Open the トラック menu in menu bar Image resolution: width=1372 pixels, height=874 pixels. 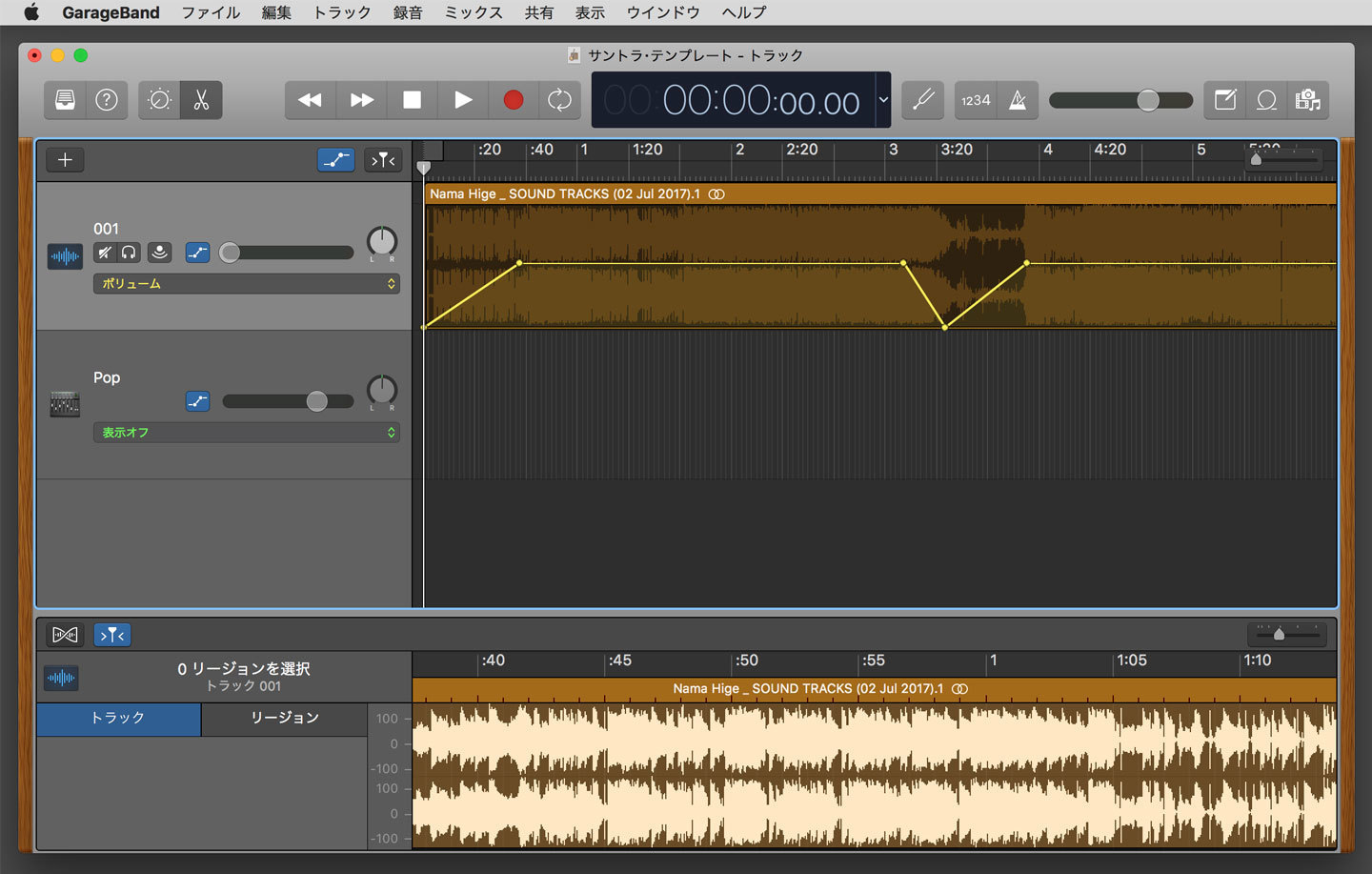(342, 12)
